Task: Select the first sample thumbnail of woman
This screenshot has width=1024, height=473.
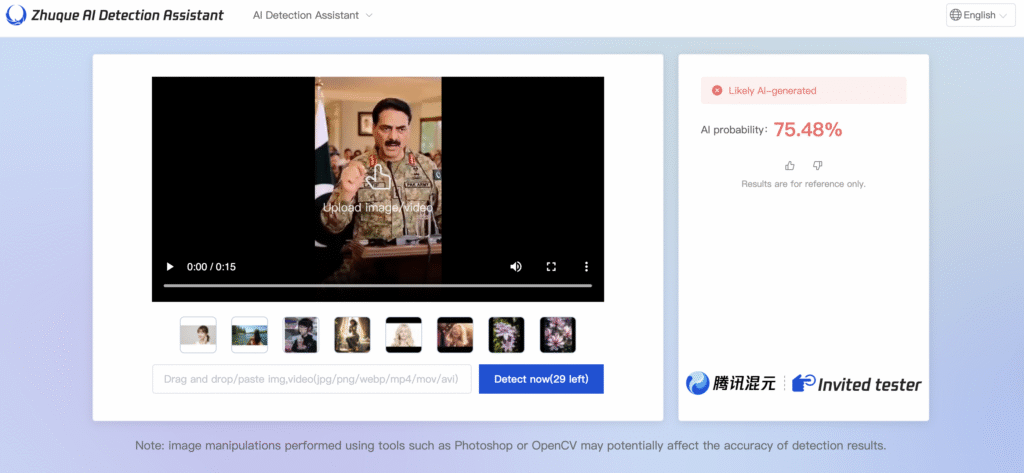Action: (198, 335)
